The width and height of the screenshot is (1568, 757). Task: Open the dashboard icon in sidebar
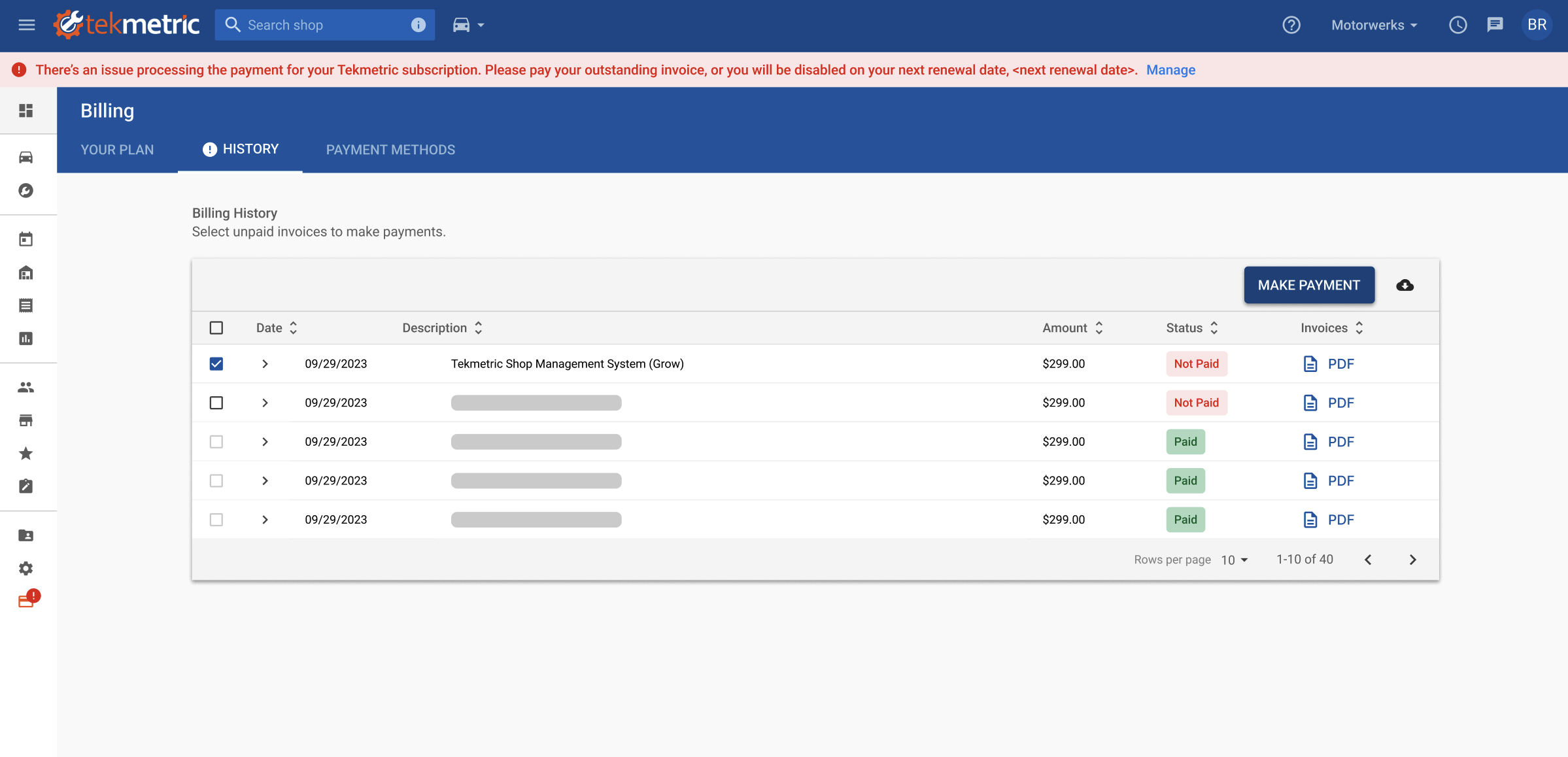point(26,110)
